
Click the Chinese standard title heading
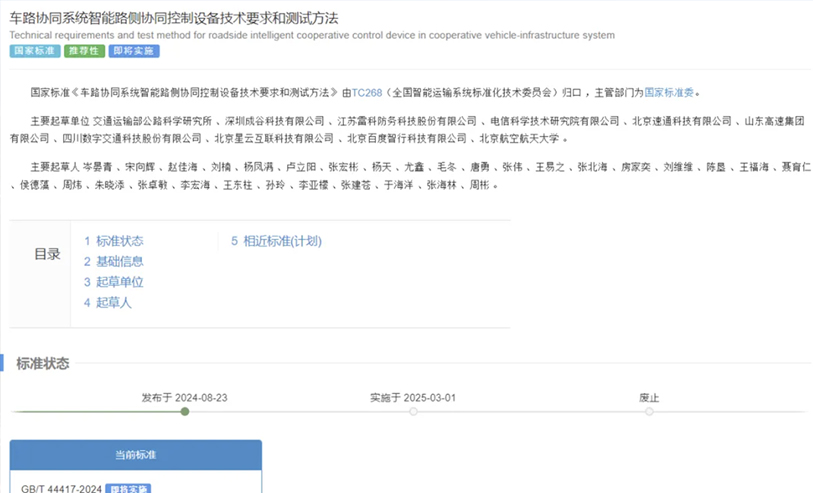(174, 18)
